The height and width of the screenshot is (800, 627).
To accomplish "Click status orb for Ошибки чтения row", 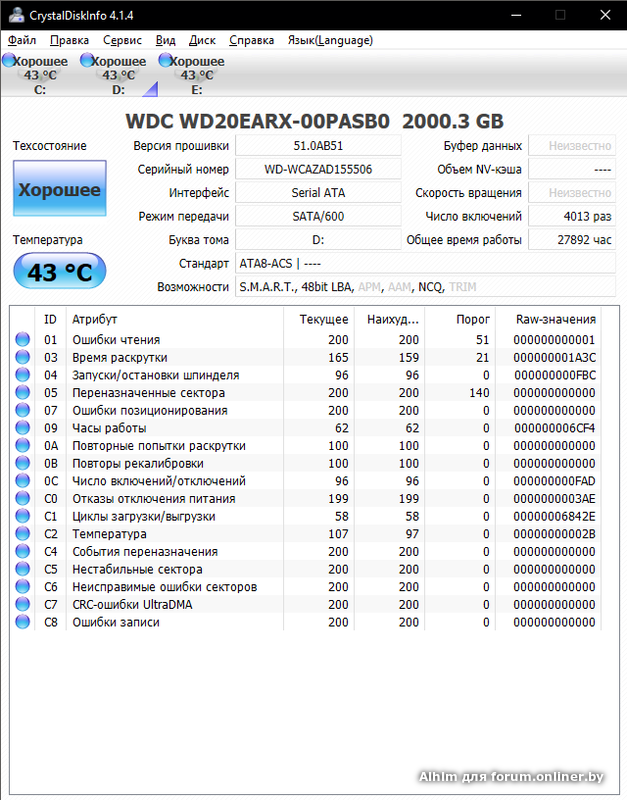I will [22, 339].
